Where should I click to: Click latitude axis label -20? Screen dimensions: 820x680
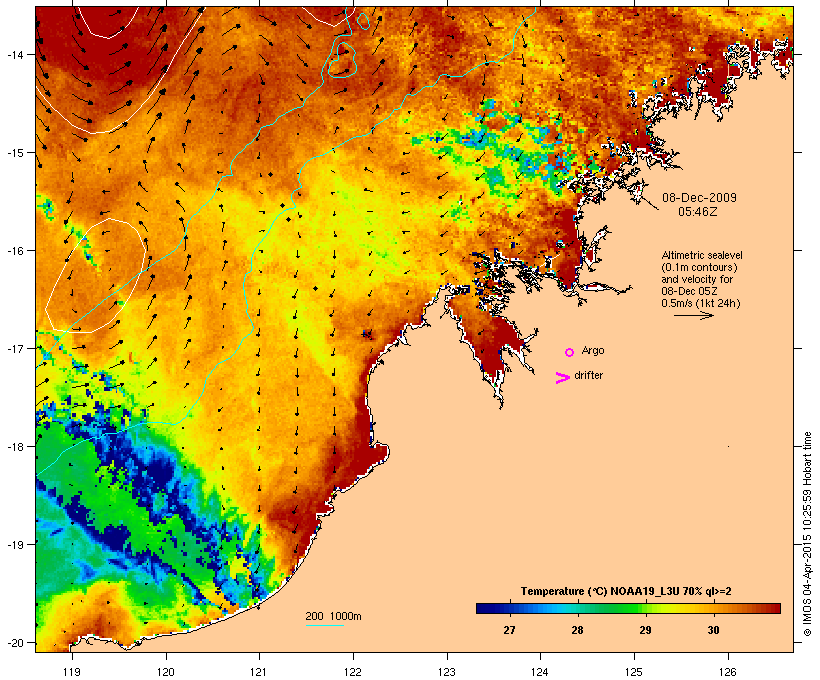coord(14,642)
